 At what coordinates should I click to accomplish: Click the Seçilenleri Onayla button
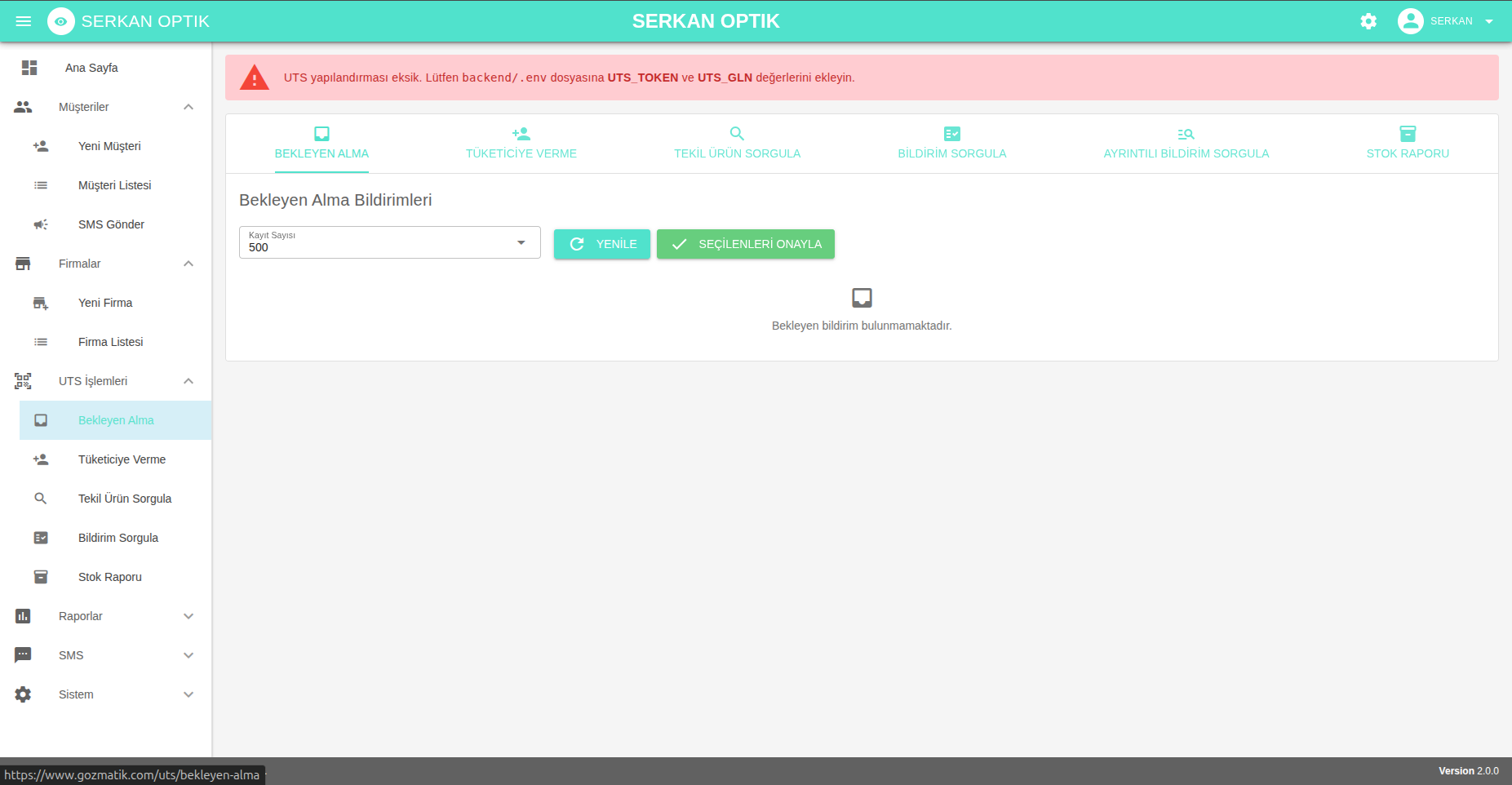pyautogui.click(x=746, y=244)
